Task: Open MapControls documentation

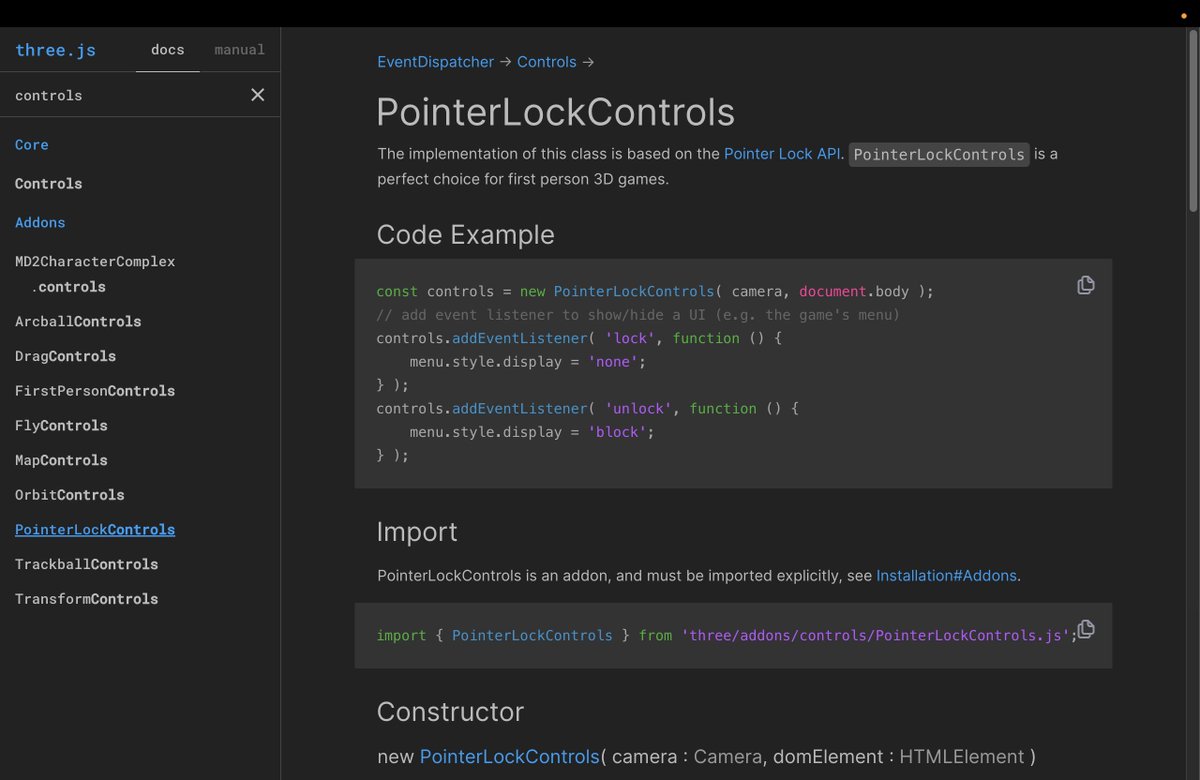Action: [x=61, y=460]
